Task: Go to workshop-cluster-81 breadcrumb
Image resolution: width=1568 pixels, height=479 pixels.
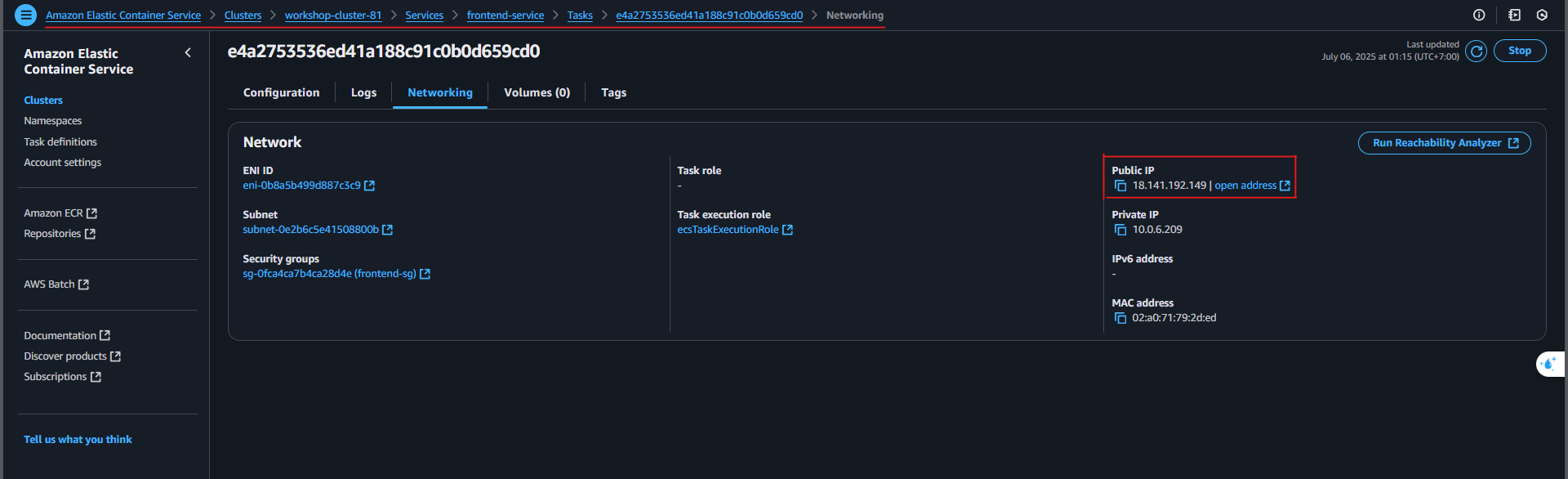Action: coord(333,16)
